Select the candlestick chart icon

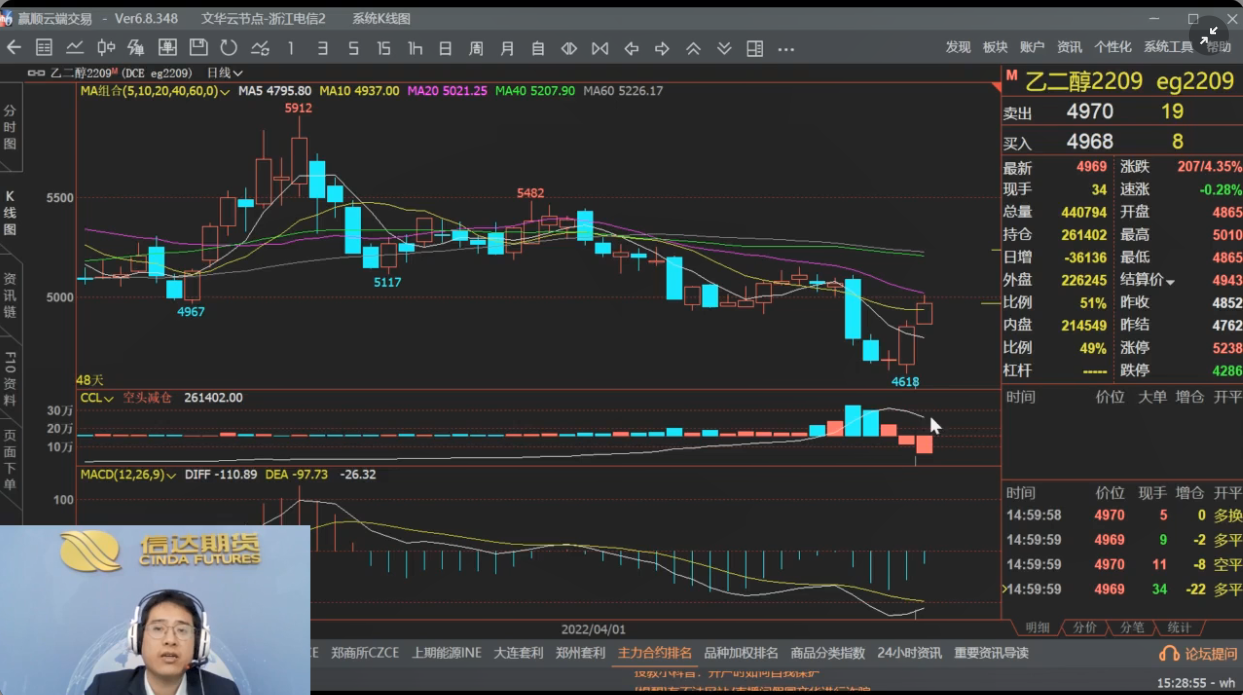click(106, 48)
